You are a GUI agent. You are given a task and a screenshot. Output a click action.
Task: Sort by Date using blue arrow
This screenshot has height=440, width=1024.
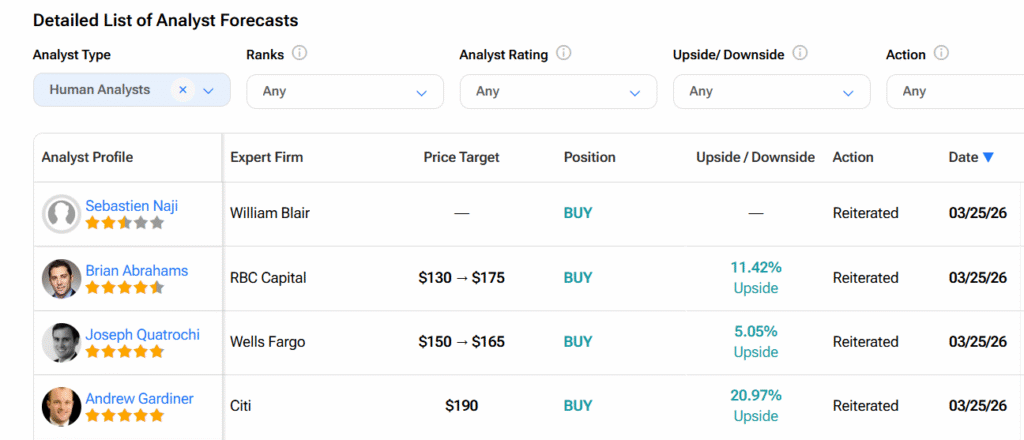click(988, 157)
